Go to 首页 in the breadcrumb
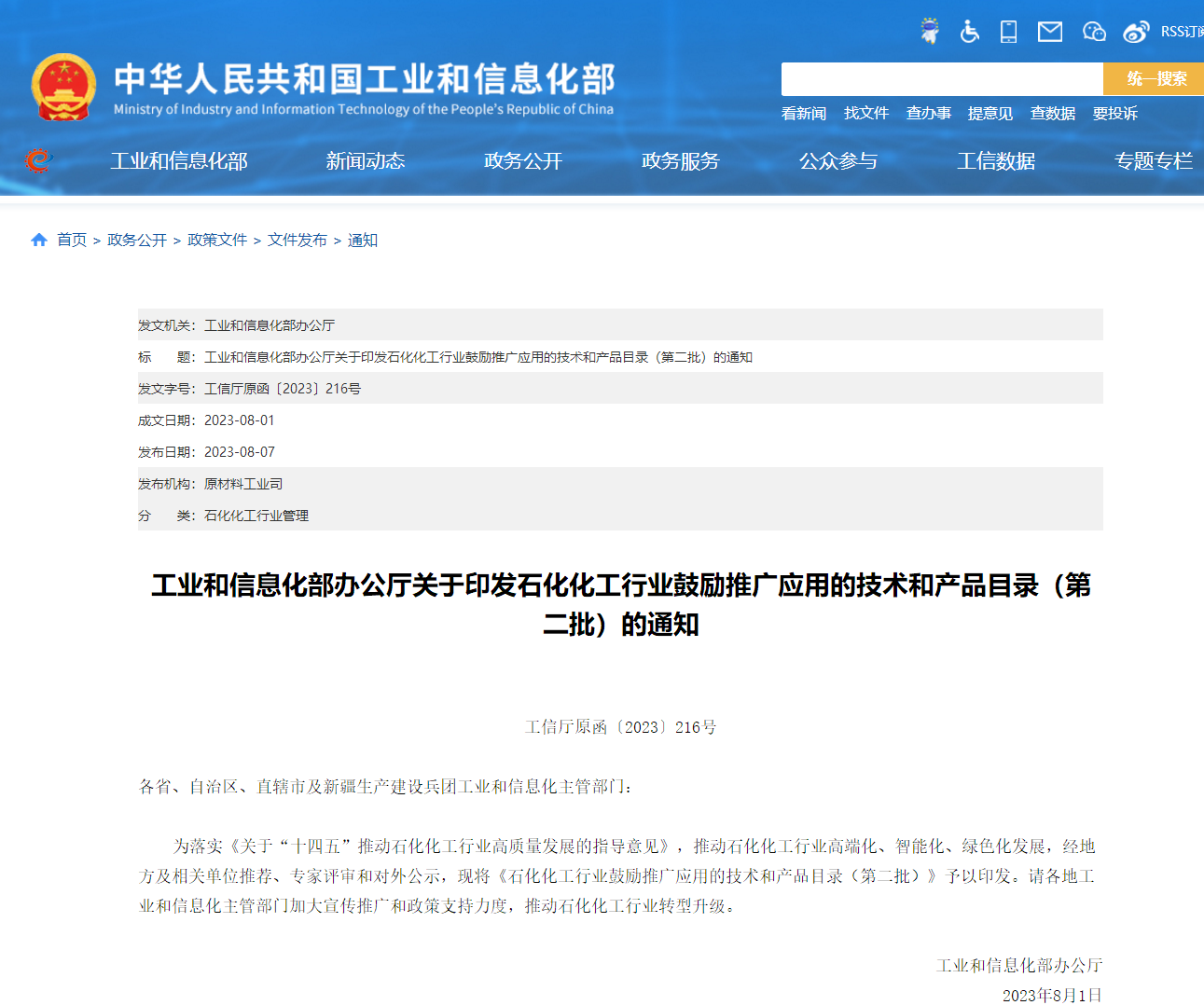The image size is (1204, 1005). (x=72, y=241)
